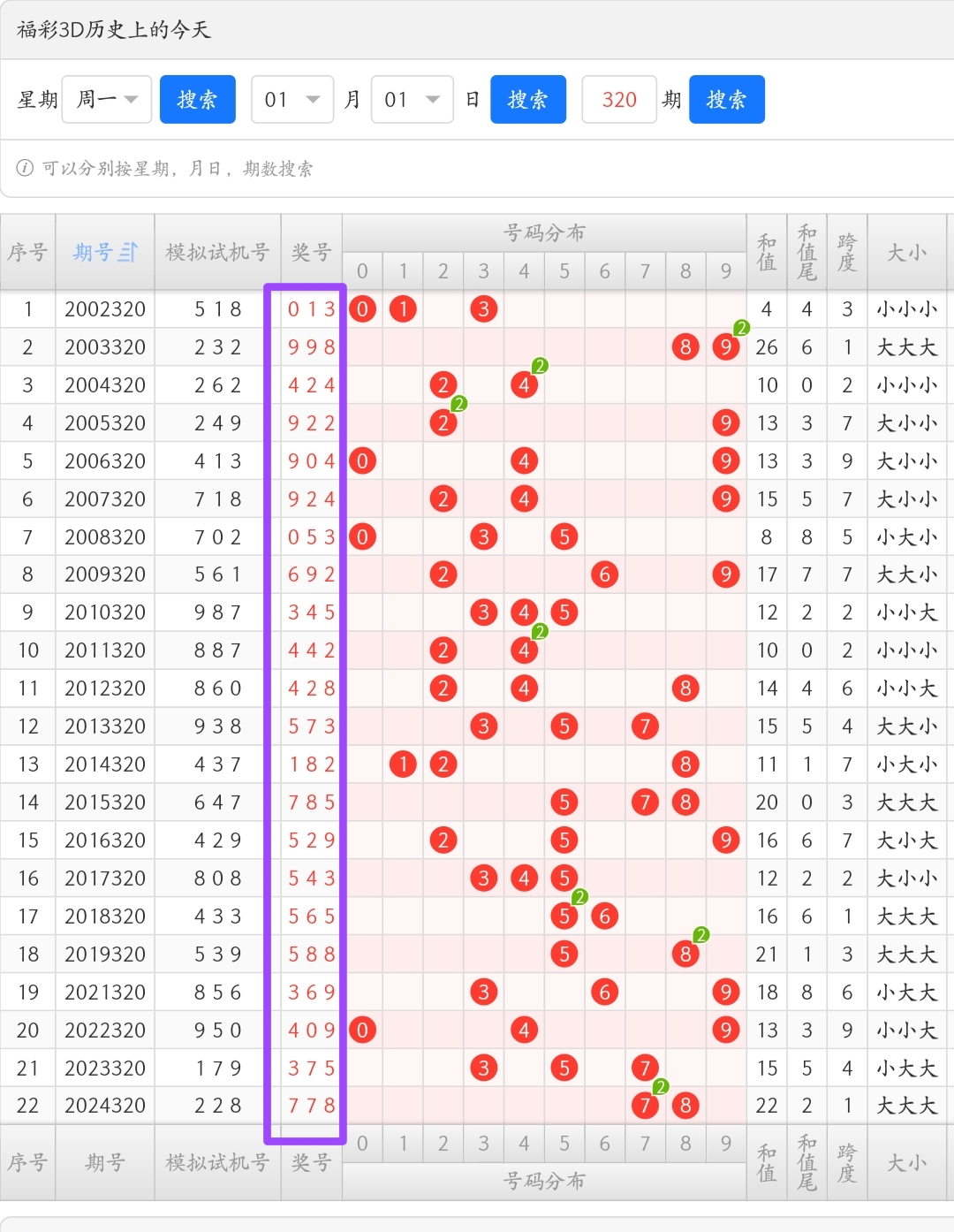Open the day dropdown before 日
954x1232 pixels.
pos(412,100)
